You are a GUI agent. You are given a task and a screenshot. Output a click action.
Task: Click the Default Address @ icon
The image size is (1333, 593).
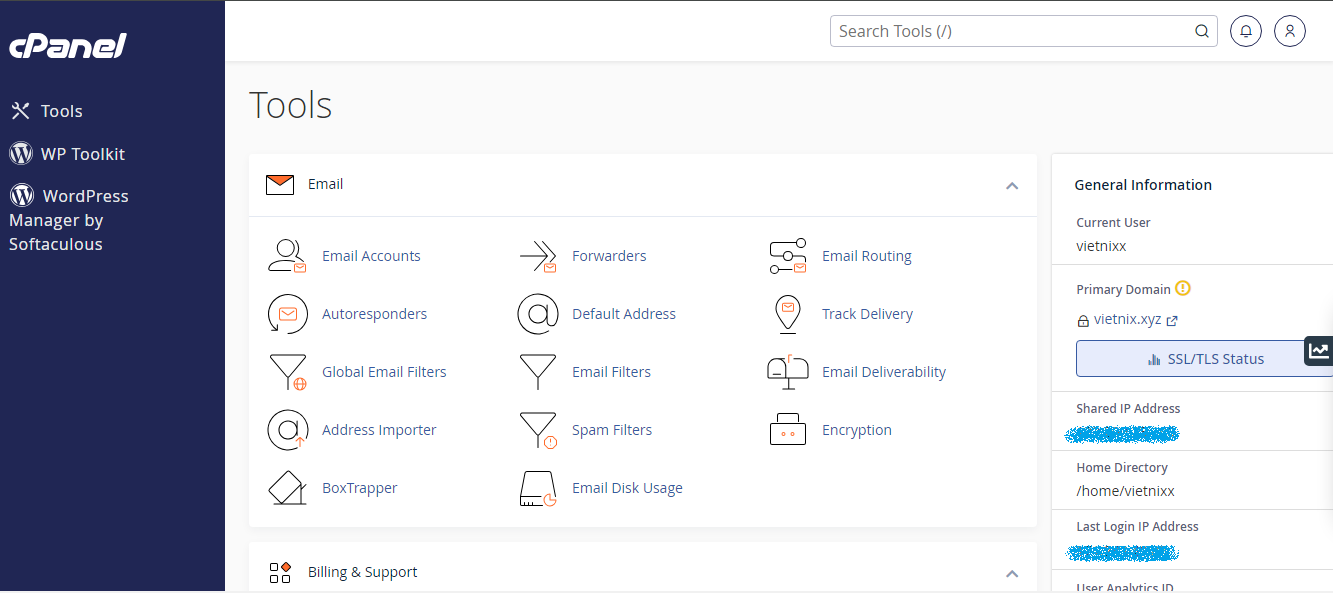pyautogui.click(x=537, y=314)
